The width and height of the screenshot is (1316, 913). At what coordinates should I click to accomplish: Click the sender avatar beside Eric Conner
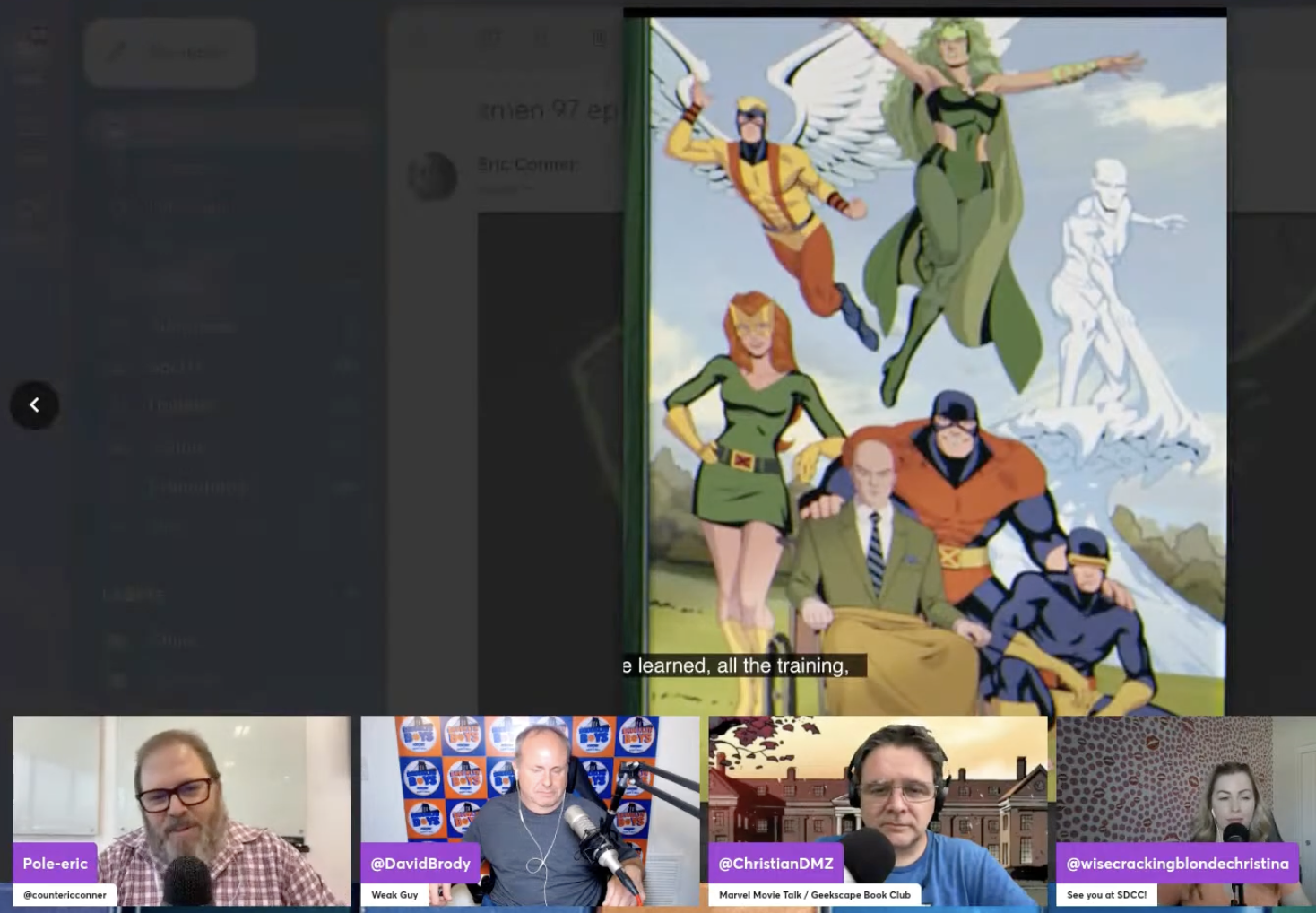click(x=433, y=176)
